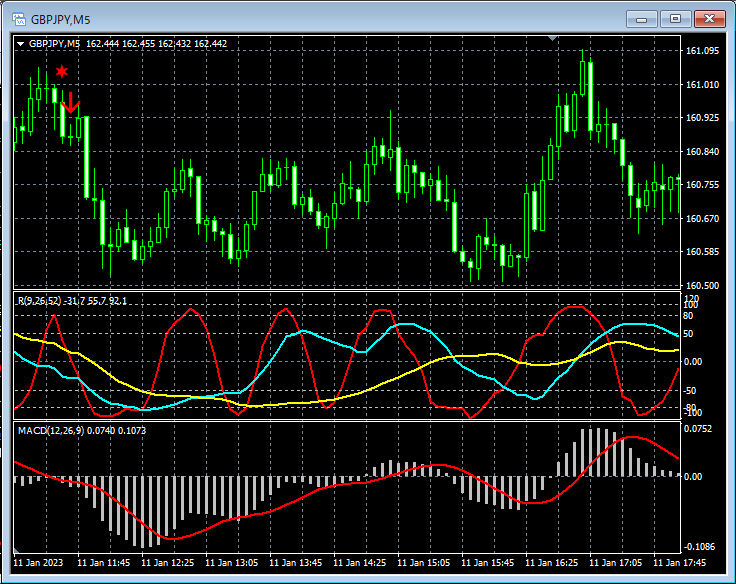Image resolution: width=736 pixels, height=584 pixels.
Task: Open the GBPJPY,M5 dropdown triangle in chart
Action: click(x=20, y=44)
